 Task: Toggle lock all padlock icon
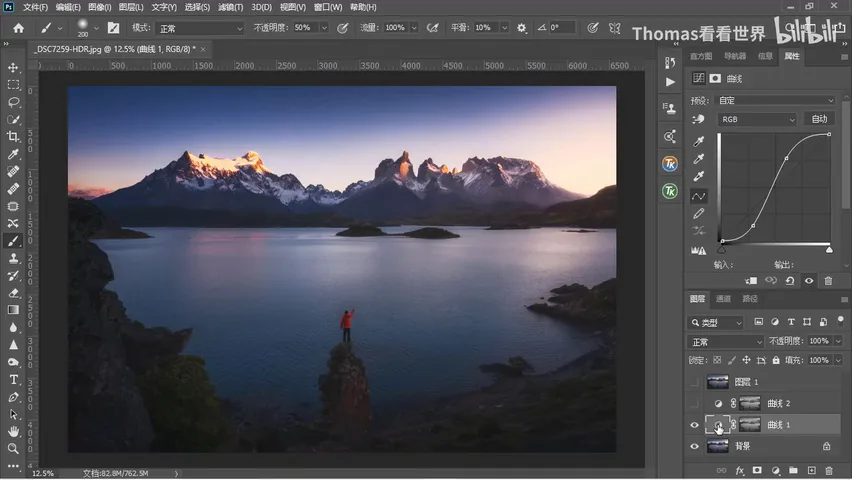pyautogui.click(x=776, y=360)
